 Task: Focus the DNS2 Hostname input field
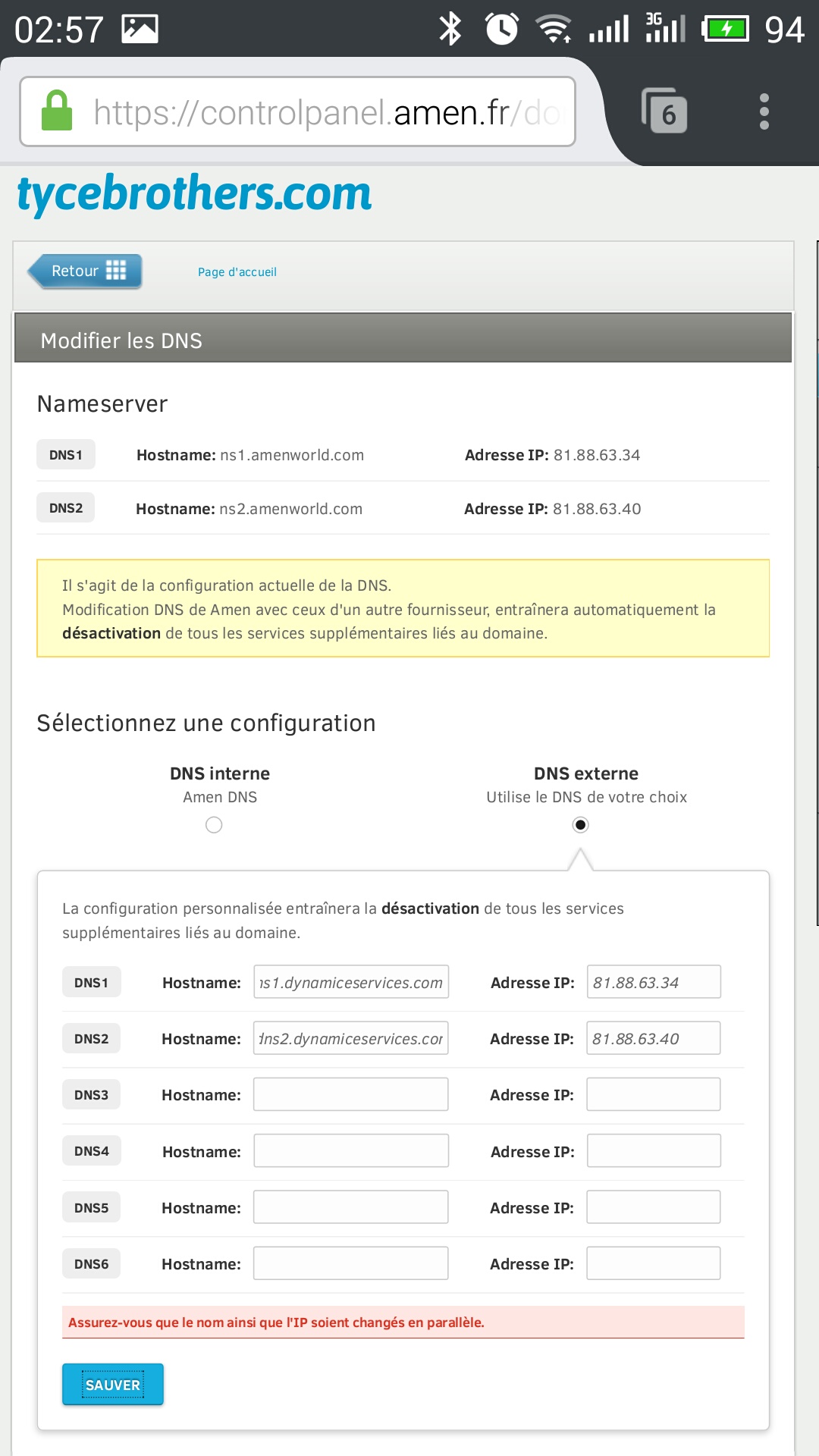(351, 1038)
